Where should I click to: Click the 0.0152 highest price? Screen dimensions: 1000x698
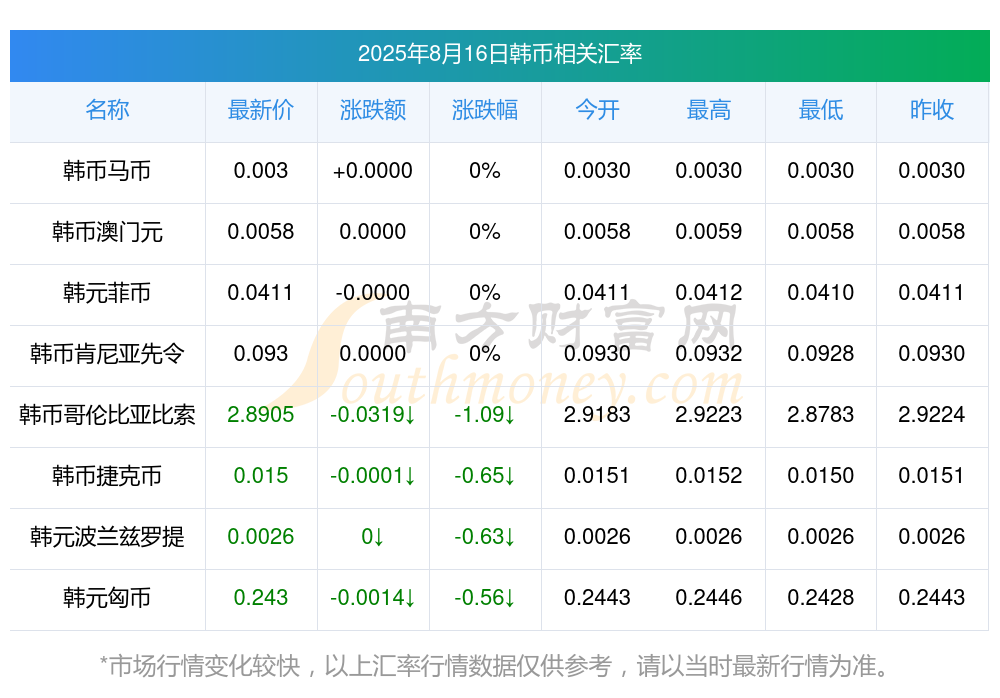point(709,476)
